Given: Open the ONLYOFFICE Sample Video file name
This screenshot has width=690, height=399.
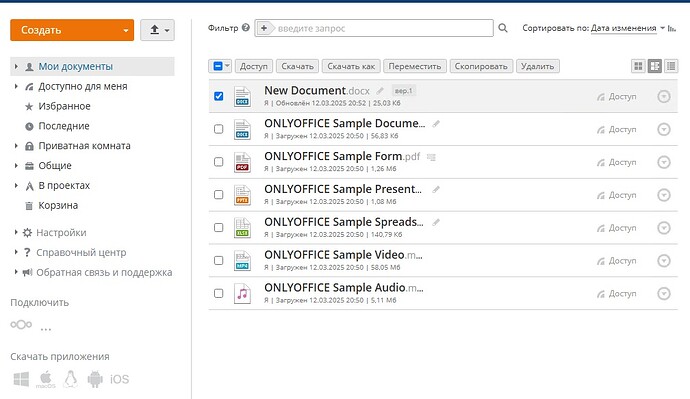Looking at the screenshot, I should pos(343,255).
